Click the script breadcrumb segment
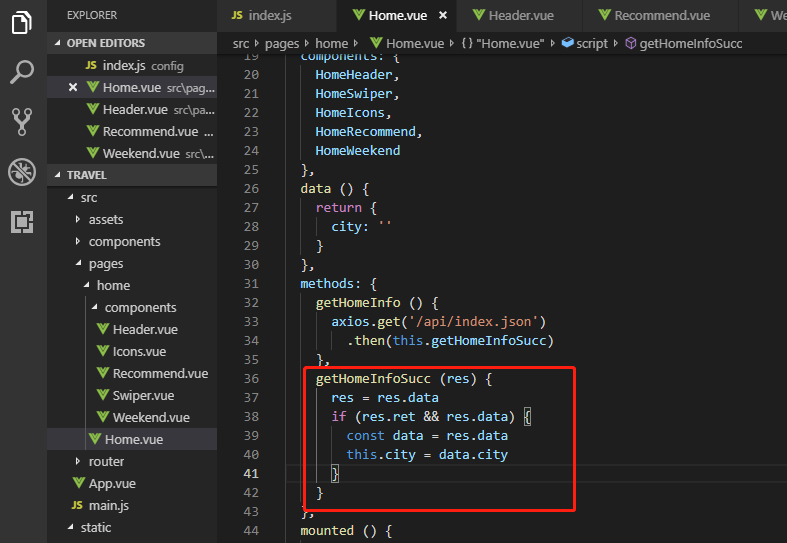This screenshot has height=543, width=787. tap(585, 44)
